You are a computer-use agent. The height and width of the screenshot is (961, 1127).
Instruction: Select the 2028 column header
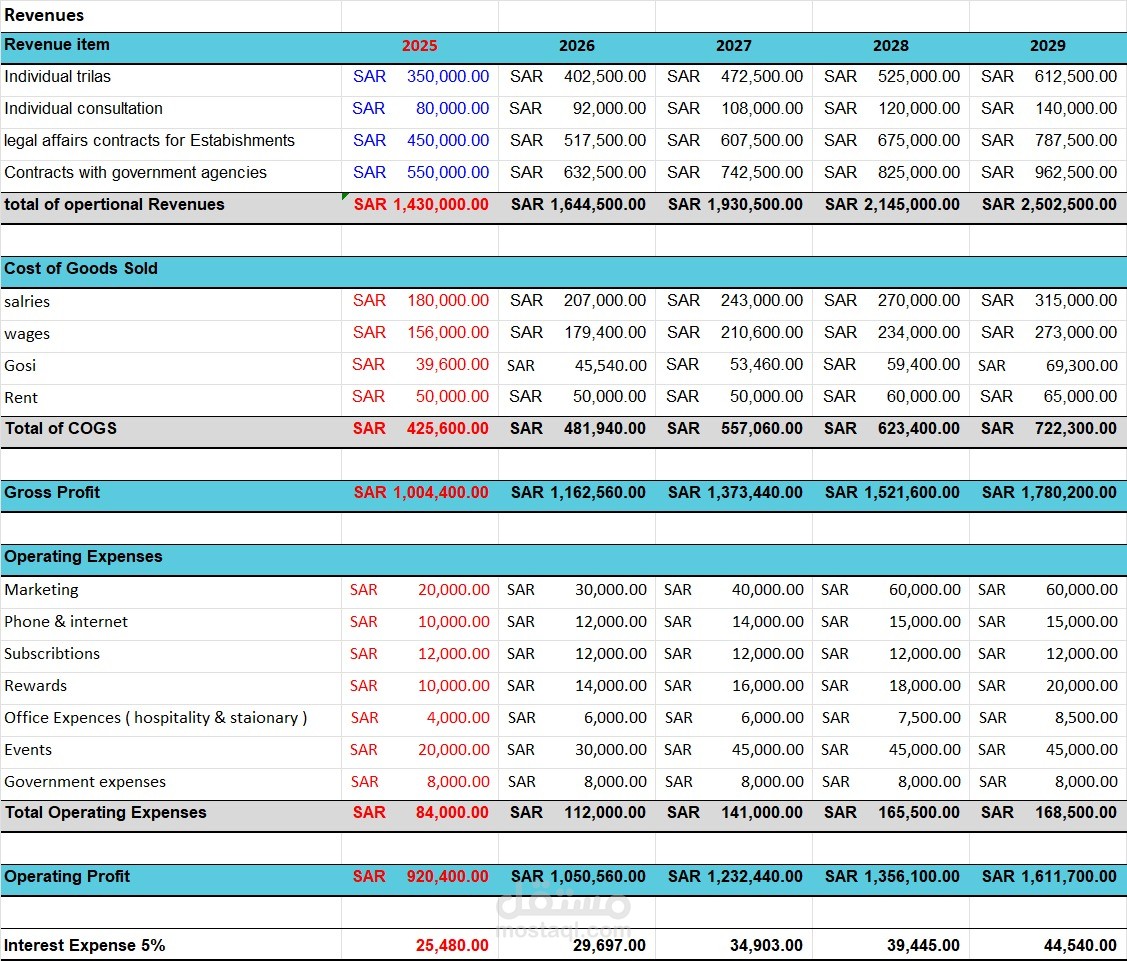[891, 46]
